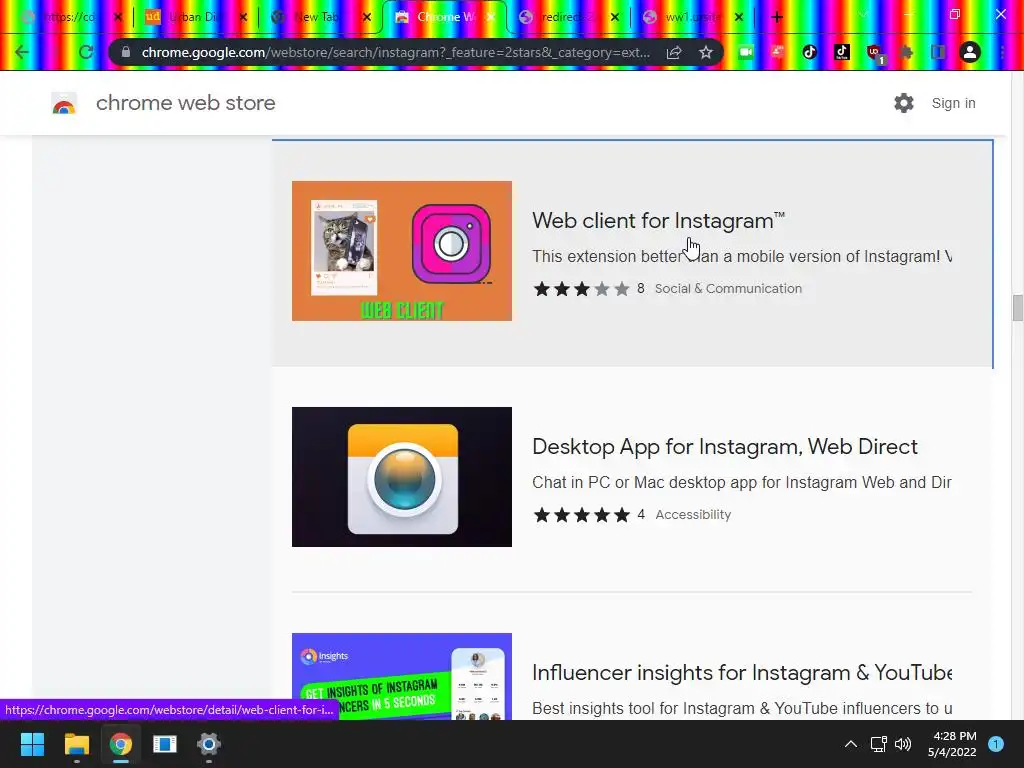Open the Windows Start menu
The height and width of the screenshot is (768, 1024).
pos(32,744)
